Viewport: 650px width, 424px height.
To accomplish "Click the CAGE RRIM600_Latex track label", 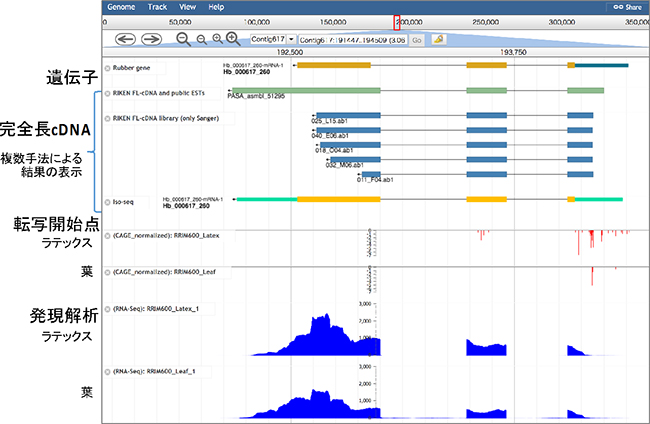I will [x=166, y=235].
